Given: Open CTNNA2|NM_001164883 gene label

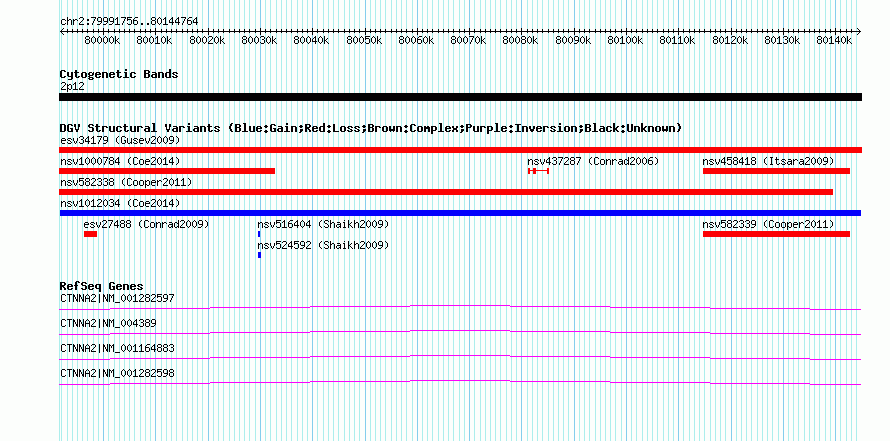Looking at the screenshot, I should pyautogui.click(x=117, y=348).
